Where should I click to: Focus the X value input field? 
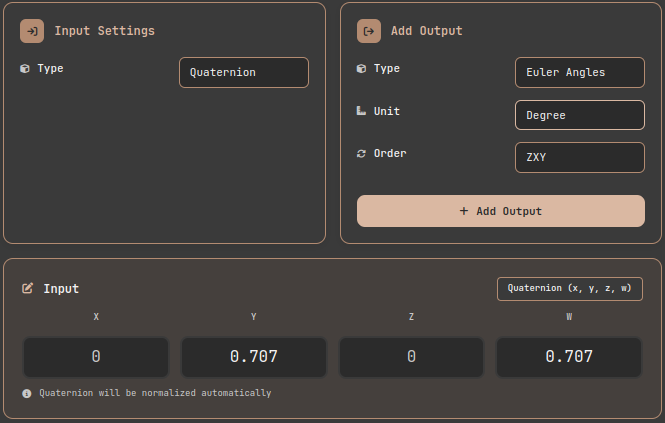point(96,357)
